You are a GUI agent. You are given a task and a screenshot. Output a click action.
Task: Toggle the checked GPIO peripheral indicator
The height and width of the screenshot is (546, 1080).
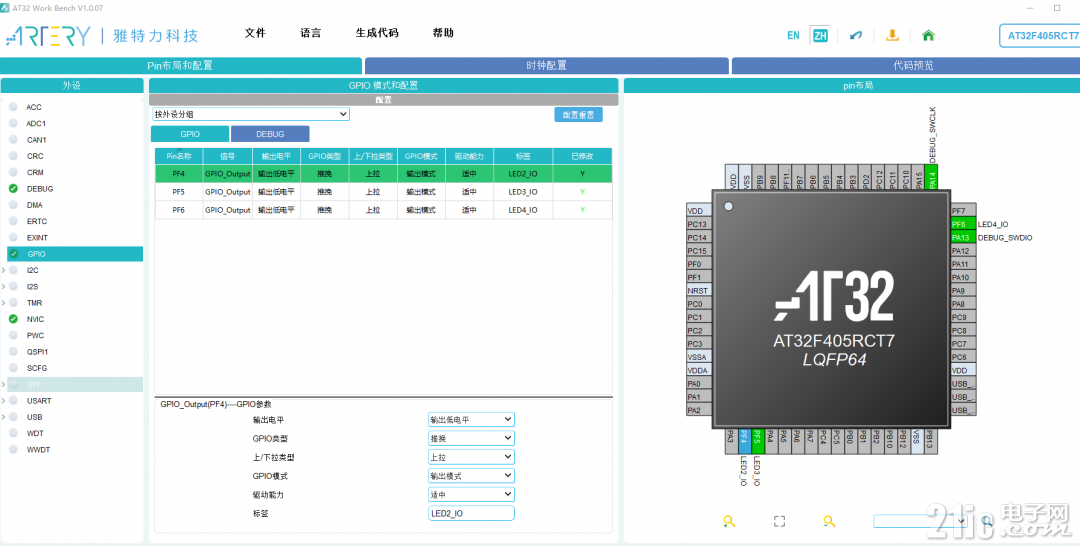[x=13, y=254]
